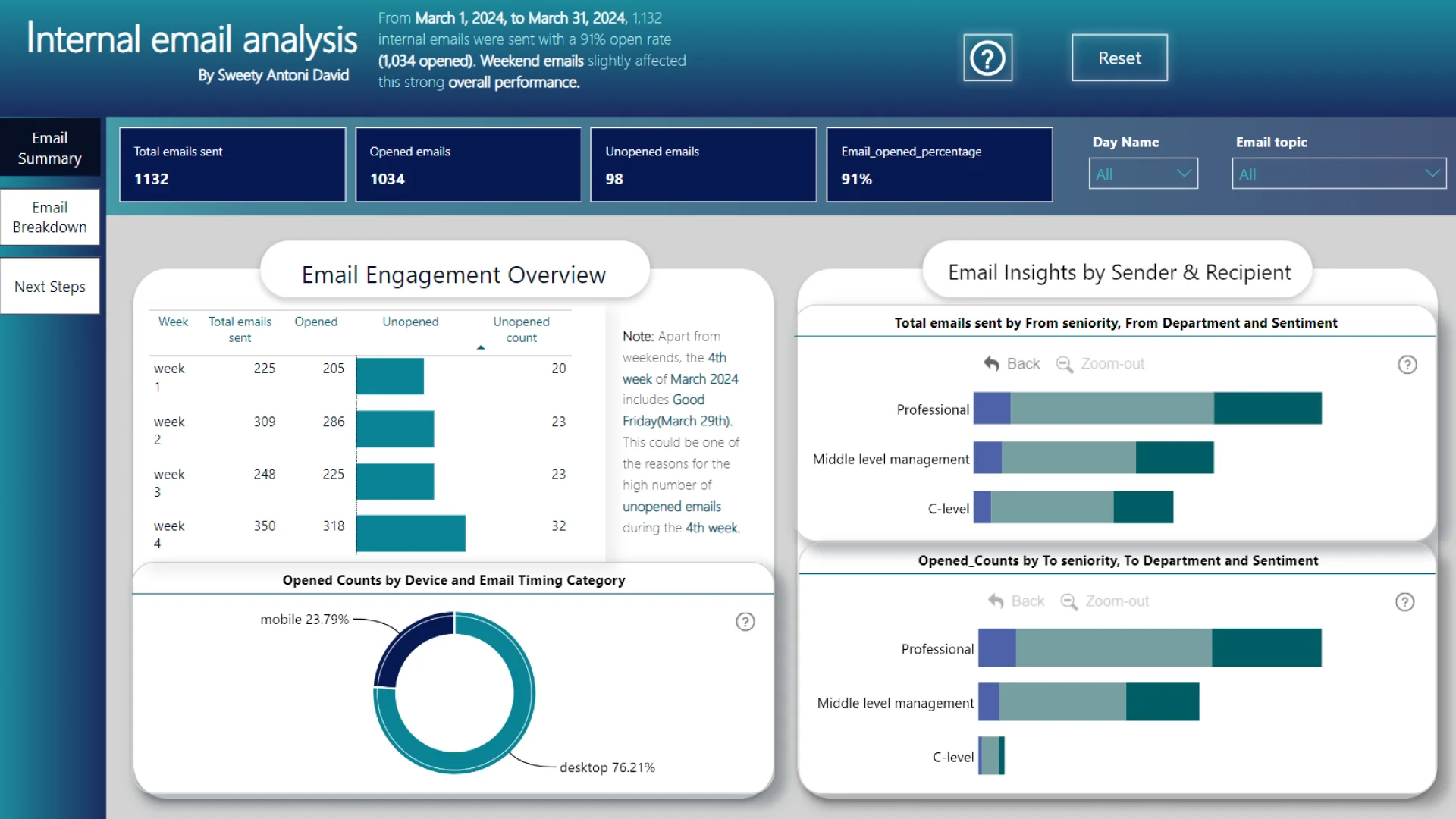Viewport: 1456px width, 819px height.
Task: Click week 4 opened value 318
Action: coord(333,526)
